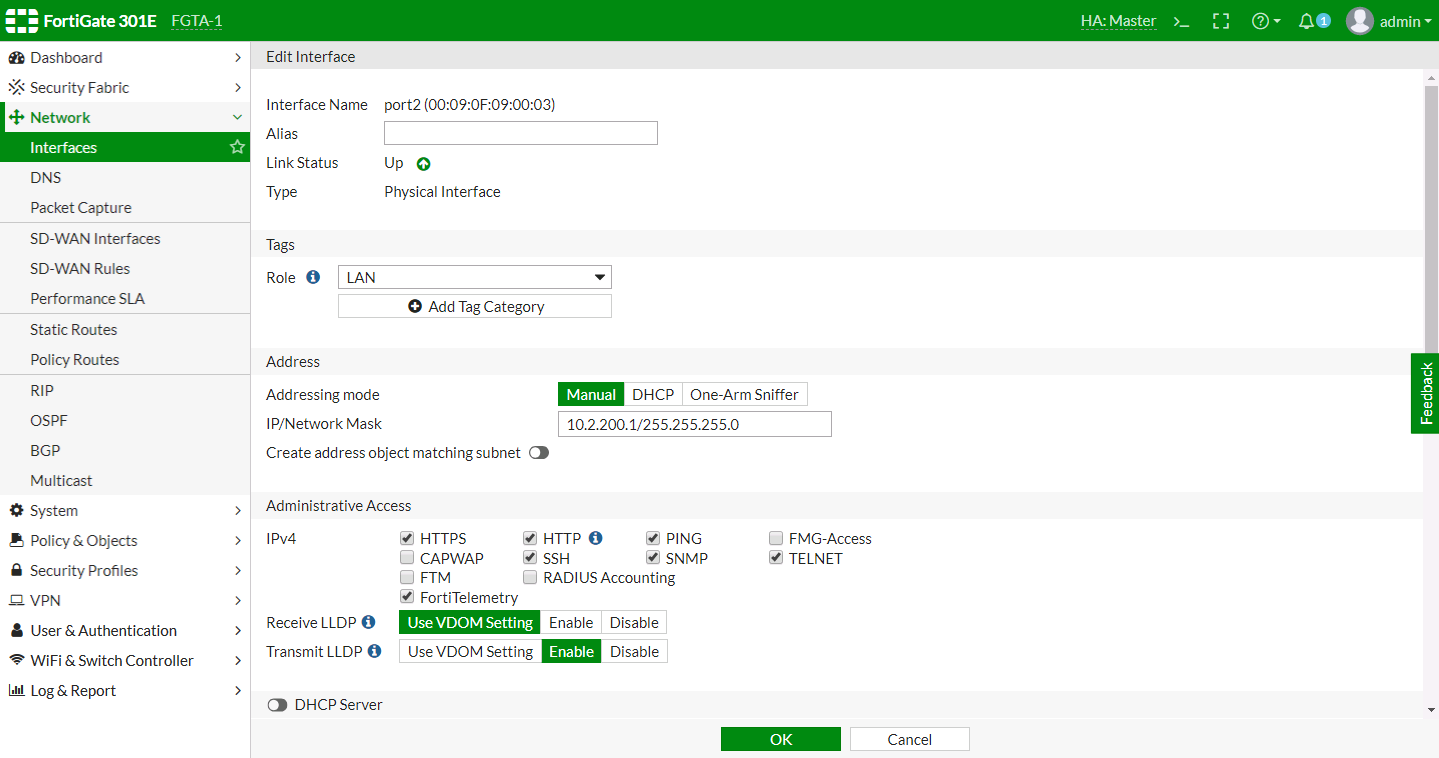
Task: Open the Role LAN dropdown
Action: (475, 277)
